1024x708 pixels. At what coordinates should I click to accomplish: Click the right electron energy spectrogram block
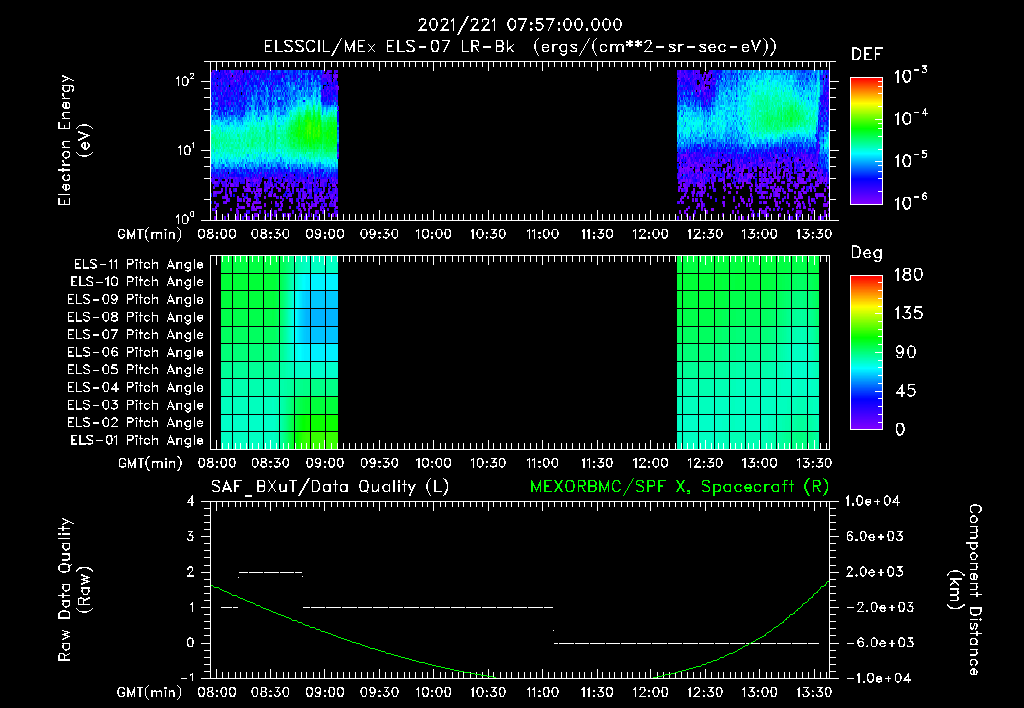tap(753, 144)
